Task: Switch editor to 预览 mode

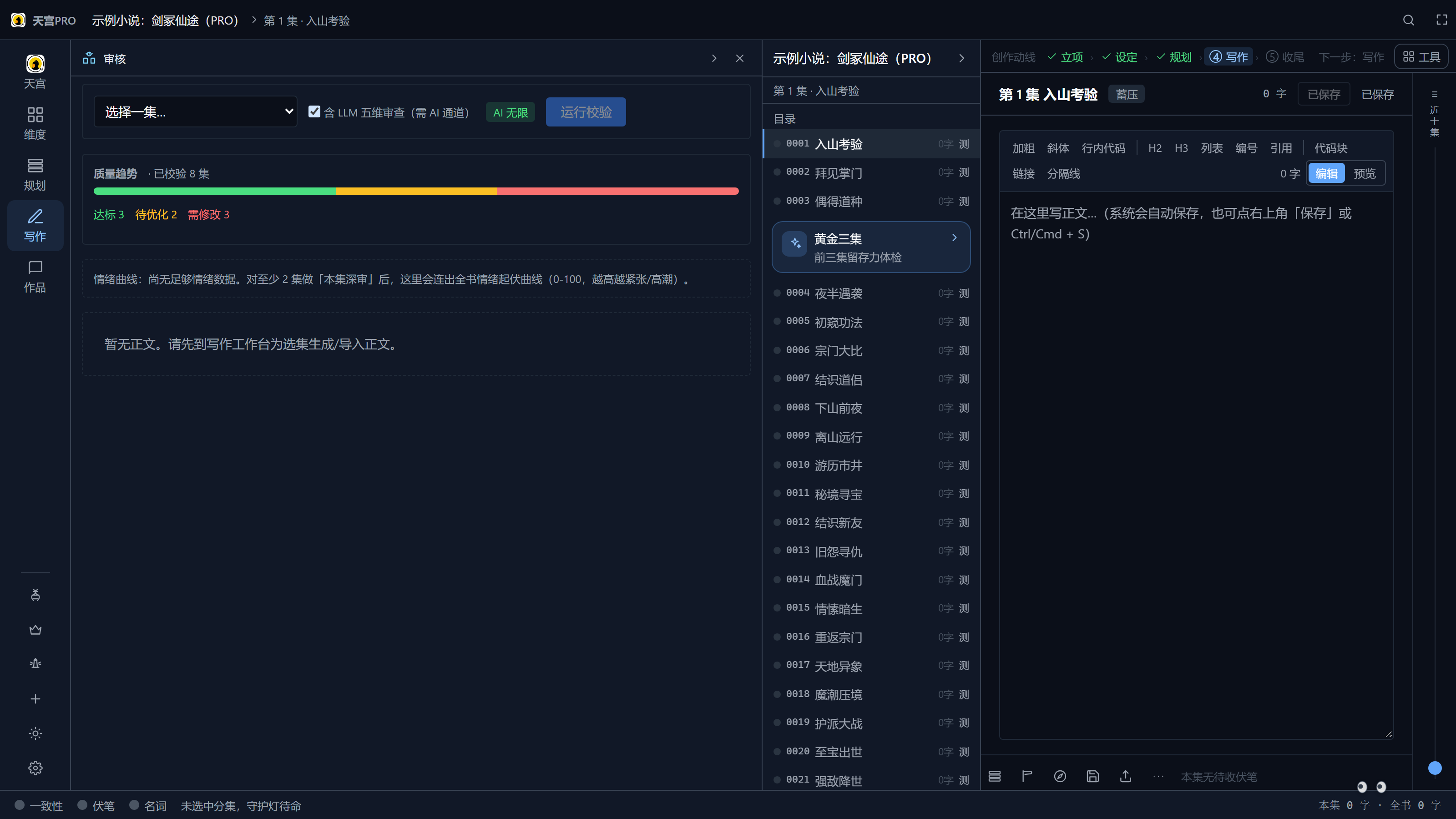Action: [x=1365, y=173]
